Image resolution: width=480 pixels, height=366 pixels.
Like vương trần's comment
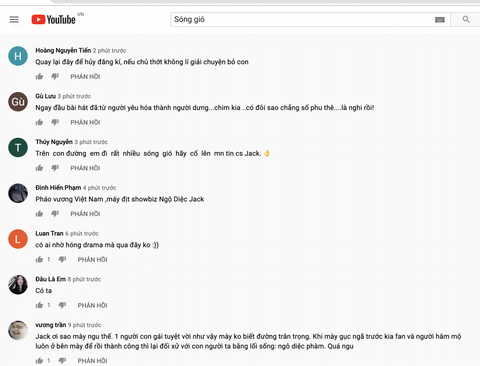[x=39, y=361]
